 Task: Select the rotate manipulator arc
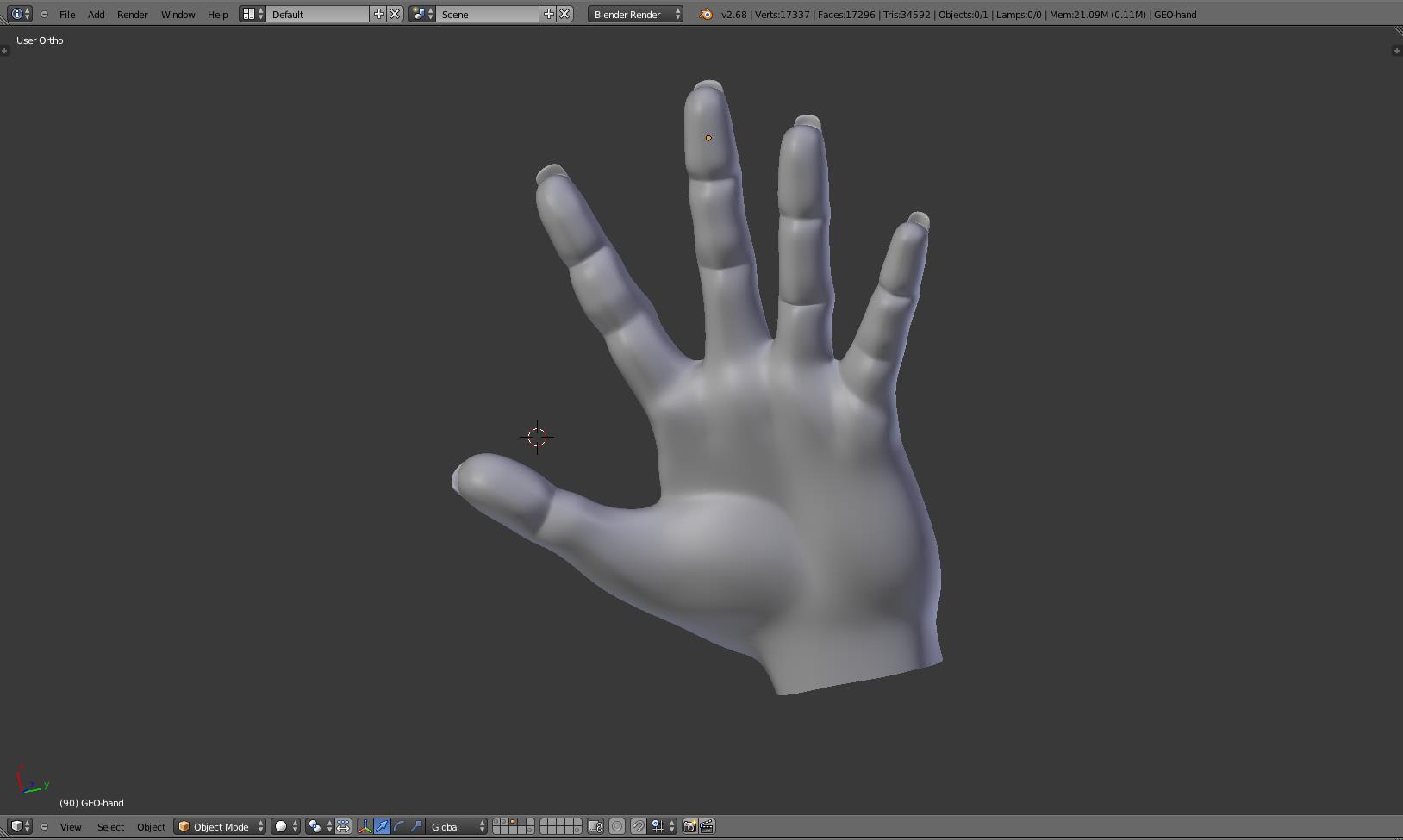click(x=399, y=827)
